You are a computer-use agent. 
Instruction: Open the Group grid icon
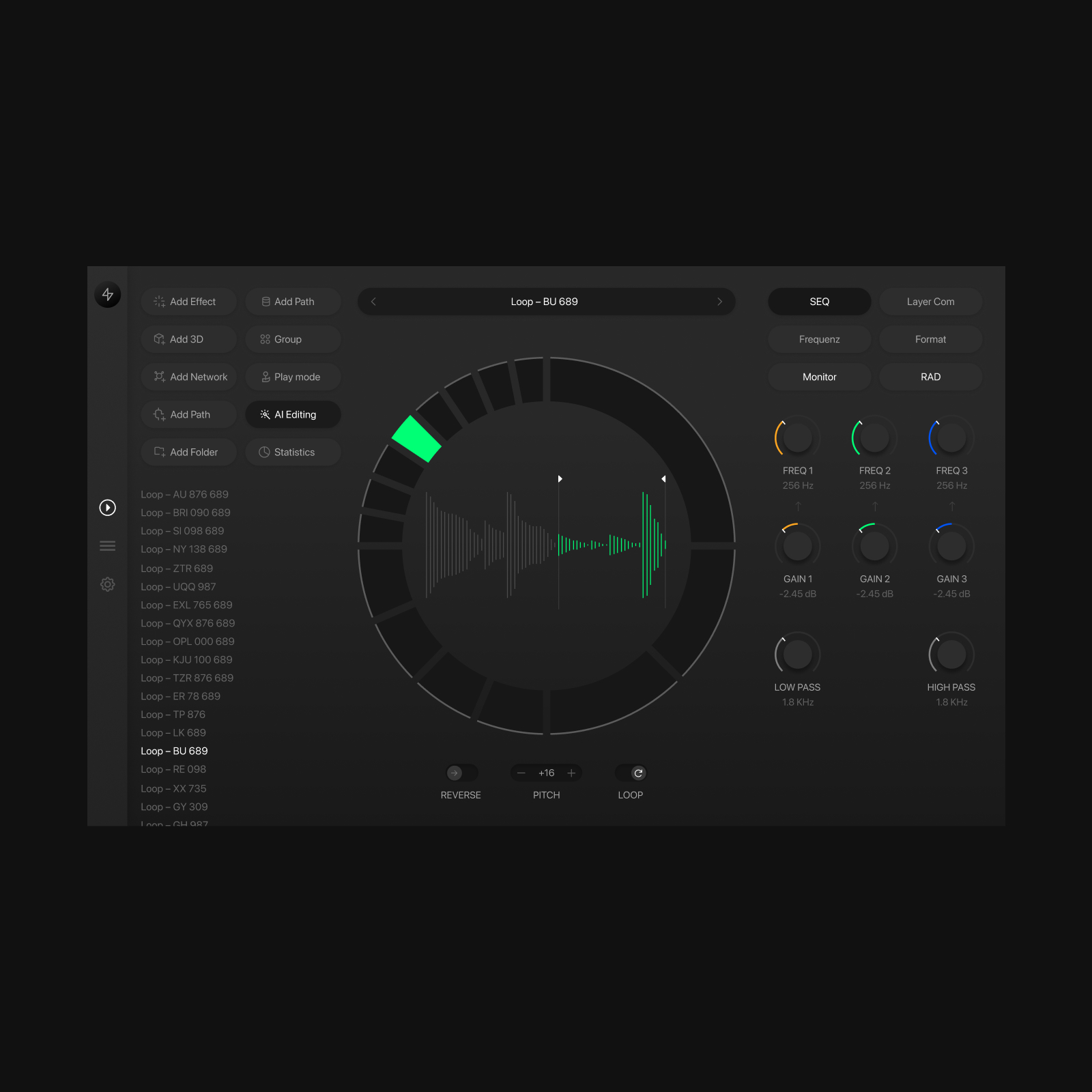[265, 339]
